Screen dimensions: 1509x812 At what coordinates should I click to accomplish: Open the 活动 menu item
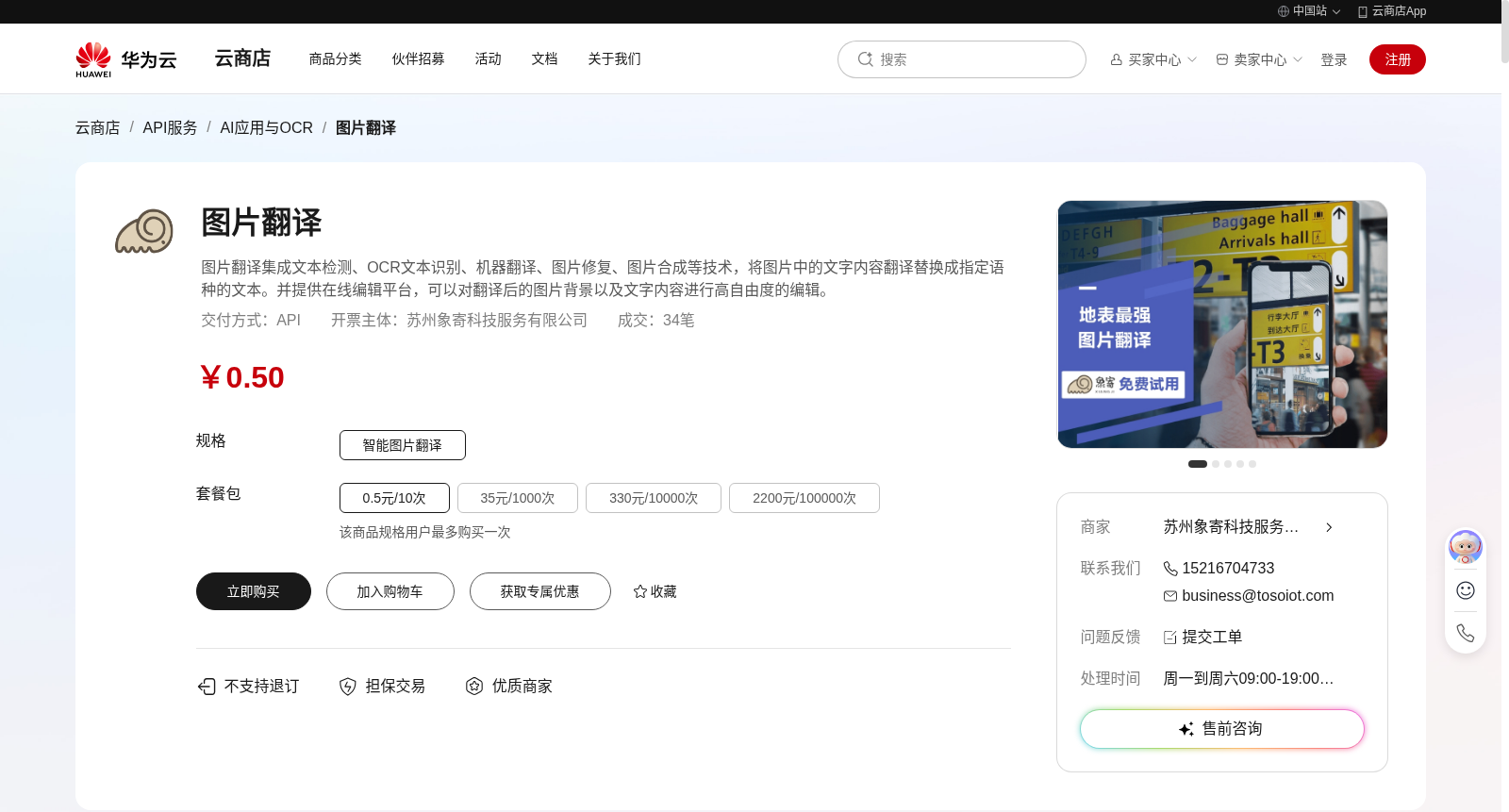489,58
